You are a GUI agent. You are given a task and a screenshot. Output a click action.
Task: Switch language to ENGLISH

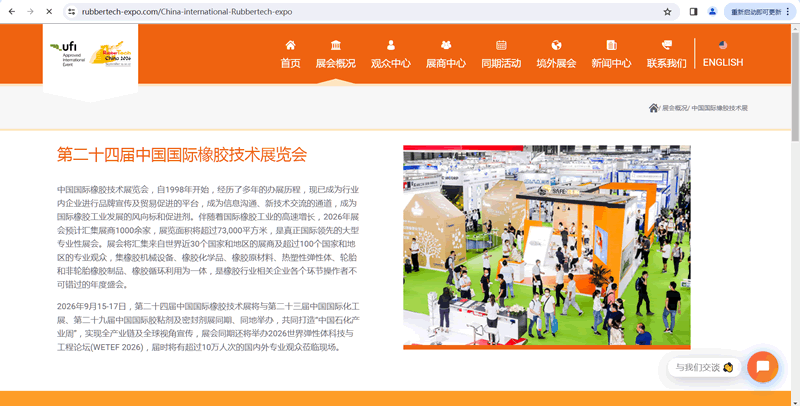(x=723, y=62)
